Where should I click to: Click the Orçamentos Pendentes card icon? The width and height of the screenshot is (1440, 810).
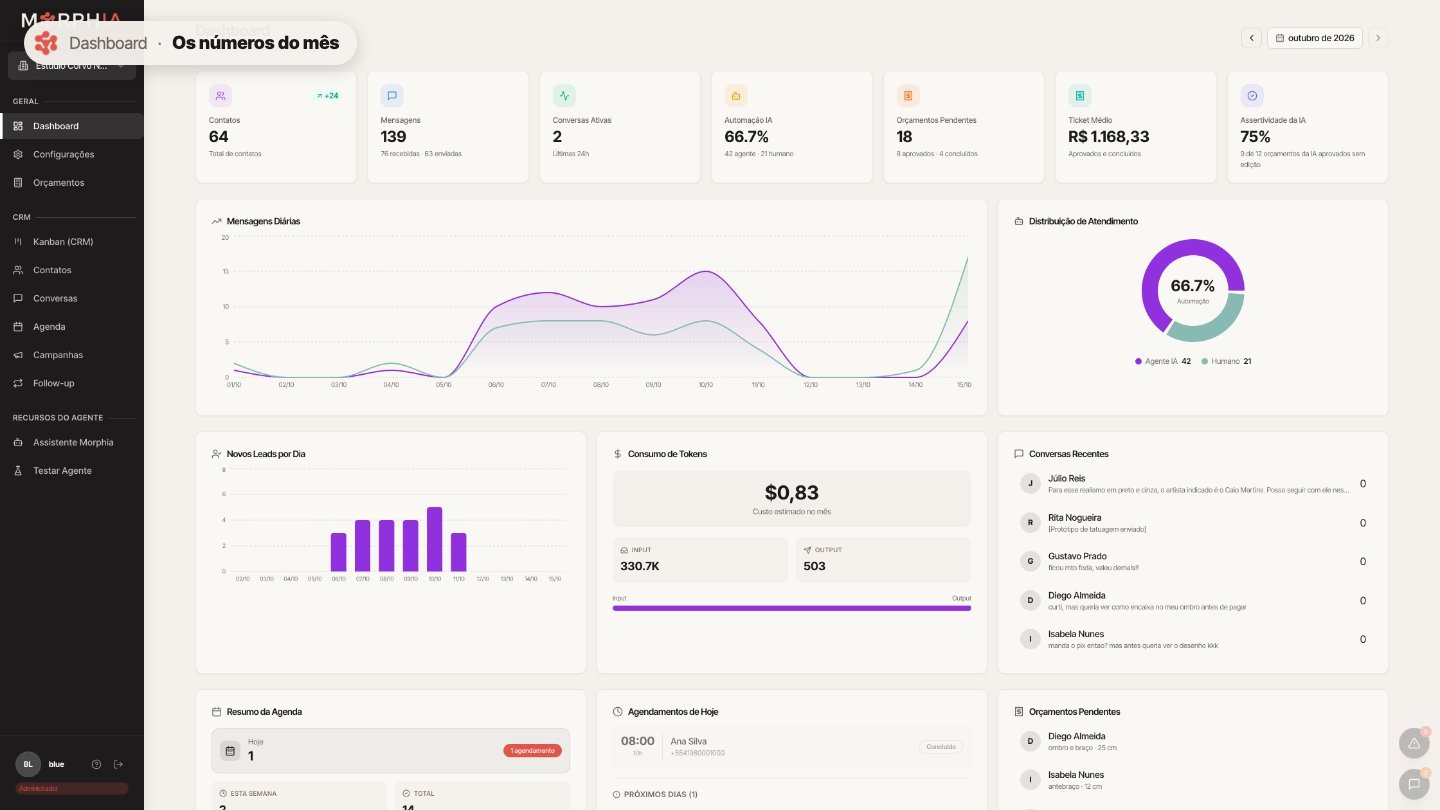point(908,96)
